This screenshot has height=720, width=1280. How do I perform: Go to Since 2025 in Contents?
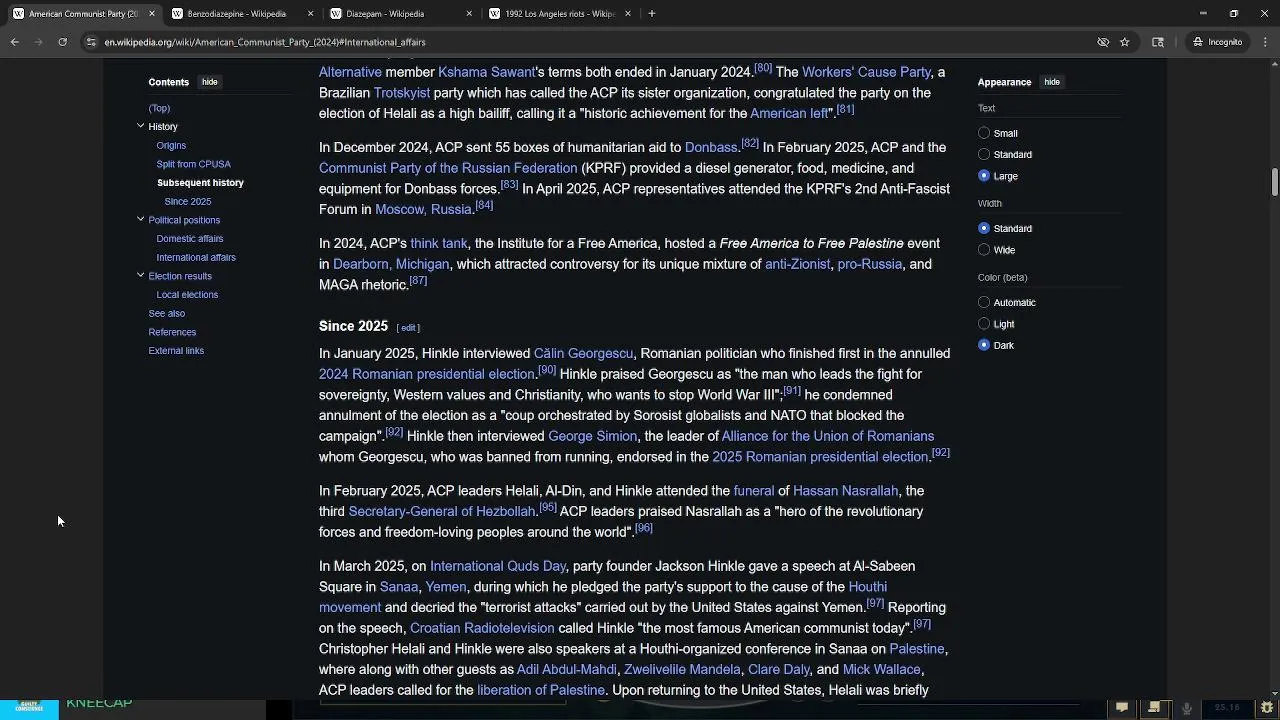[x=188, y=201]
